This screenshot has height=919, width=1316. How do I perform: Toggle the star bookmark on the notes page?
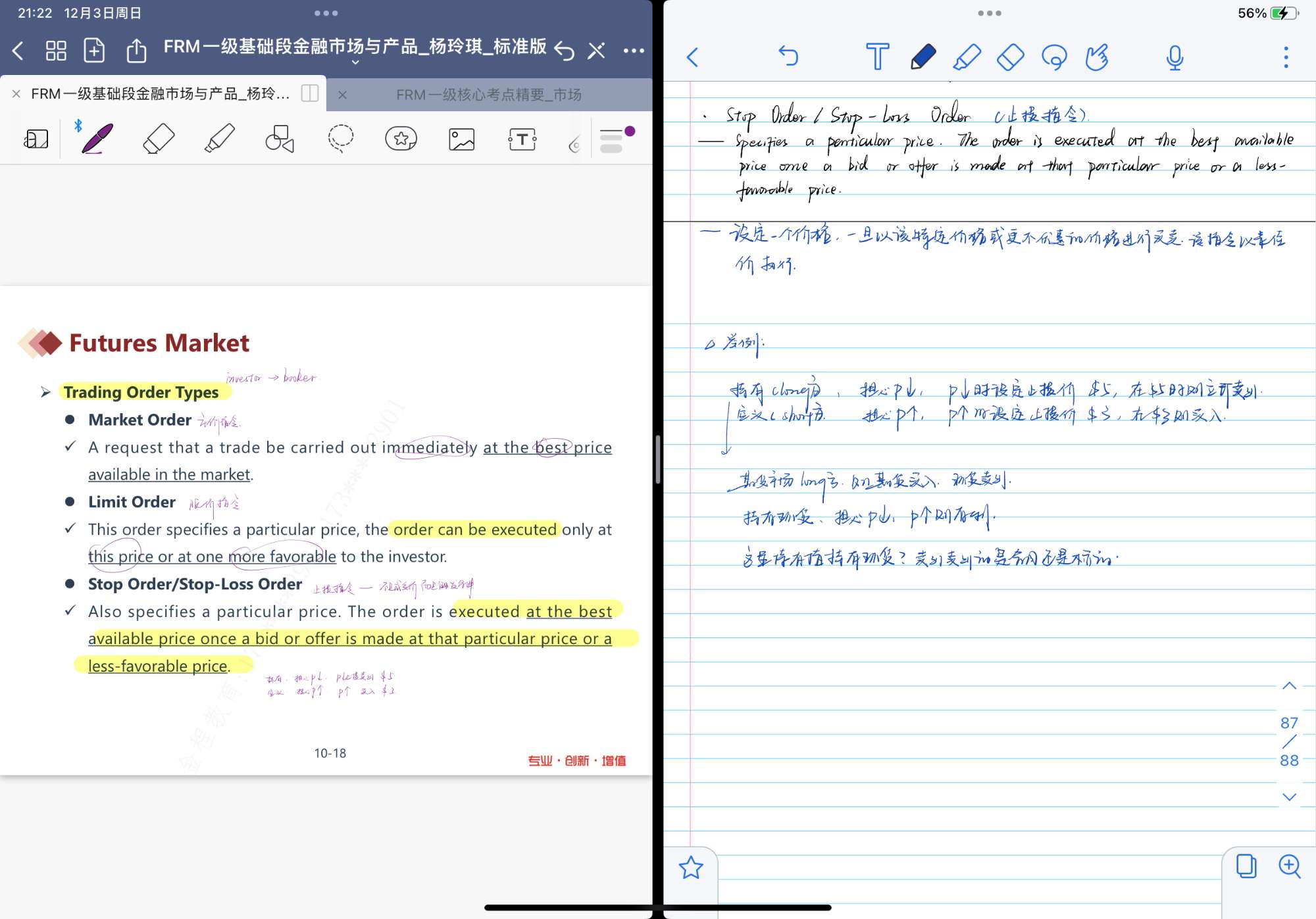pyautogui.click(x=691, y=868)
